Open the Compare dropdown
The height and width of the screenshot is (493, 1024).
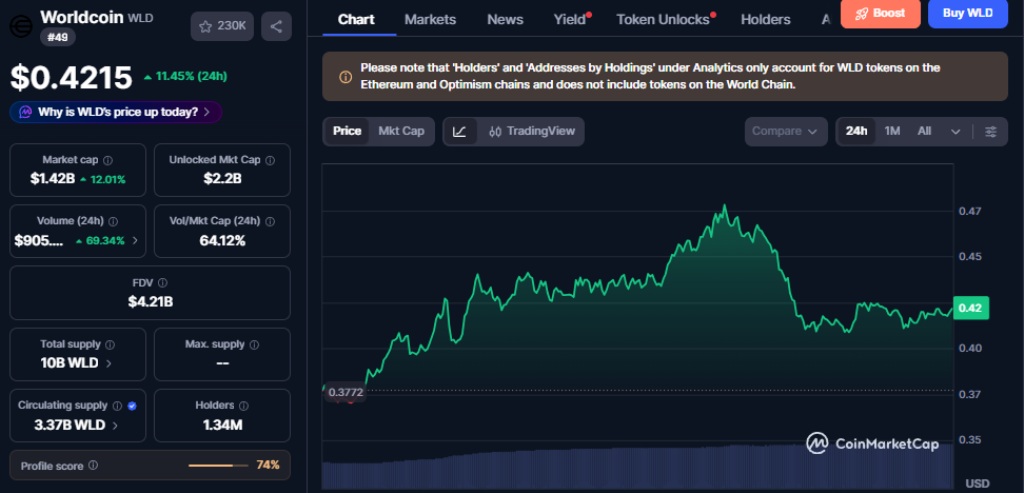pos(786,131)
